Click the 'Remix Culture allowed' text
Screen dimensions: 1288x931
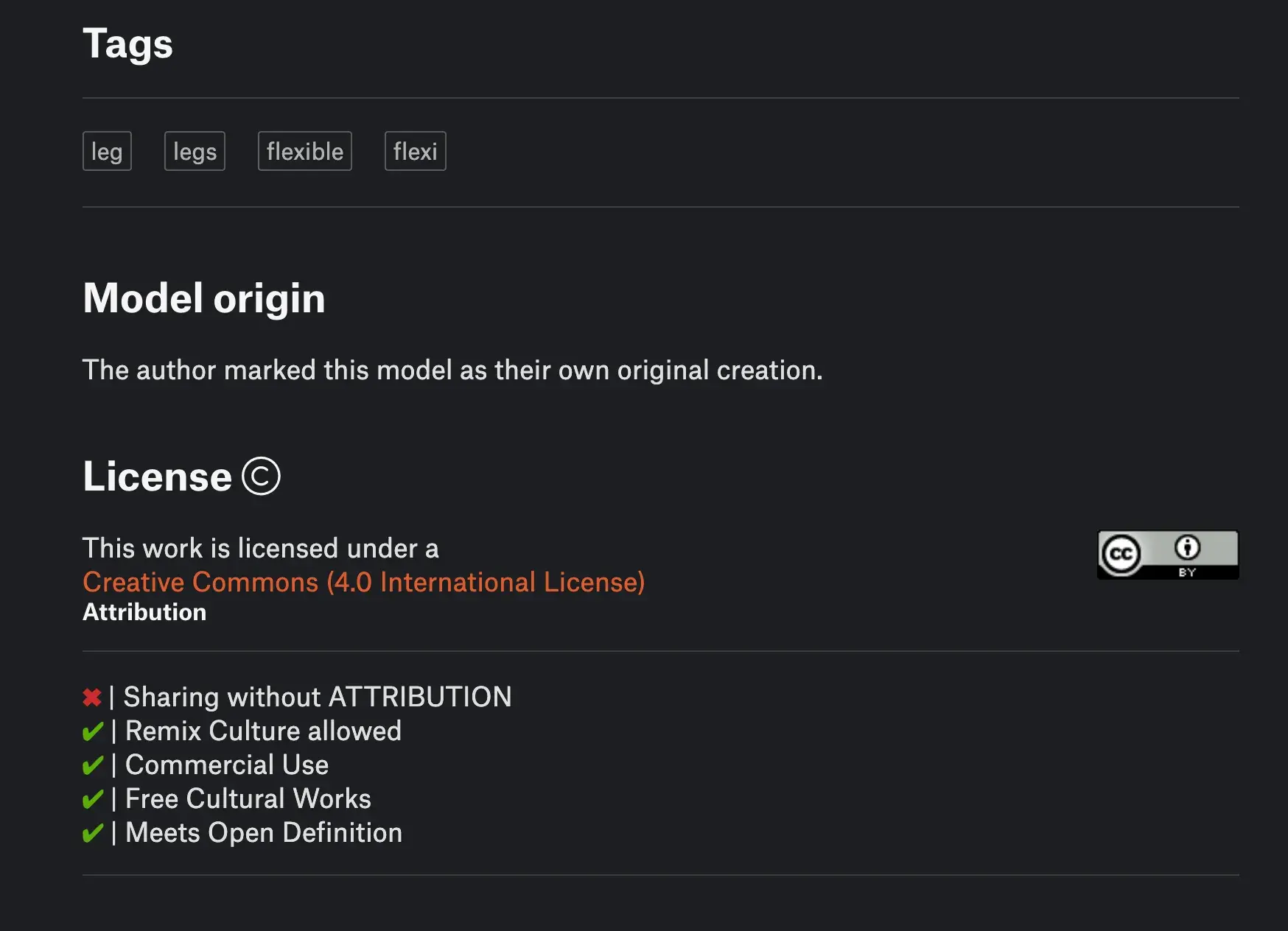(264, 731)
